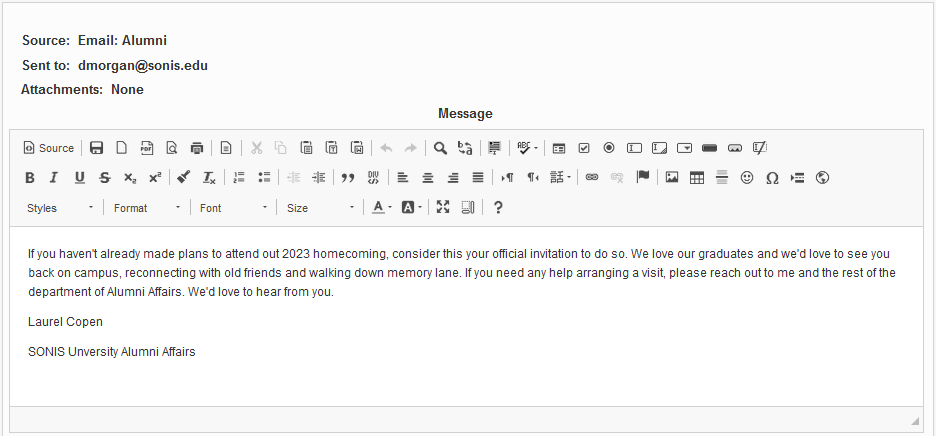The image size is (936, 436).
Task: Click the Save icon in editor toolbar
Action: [x=96, y=148]
